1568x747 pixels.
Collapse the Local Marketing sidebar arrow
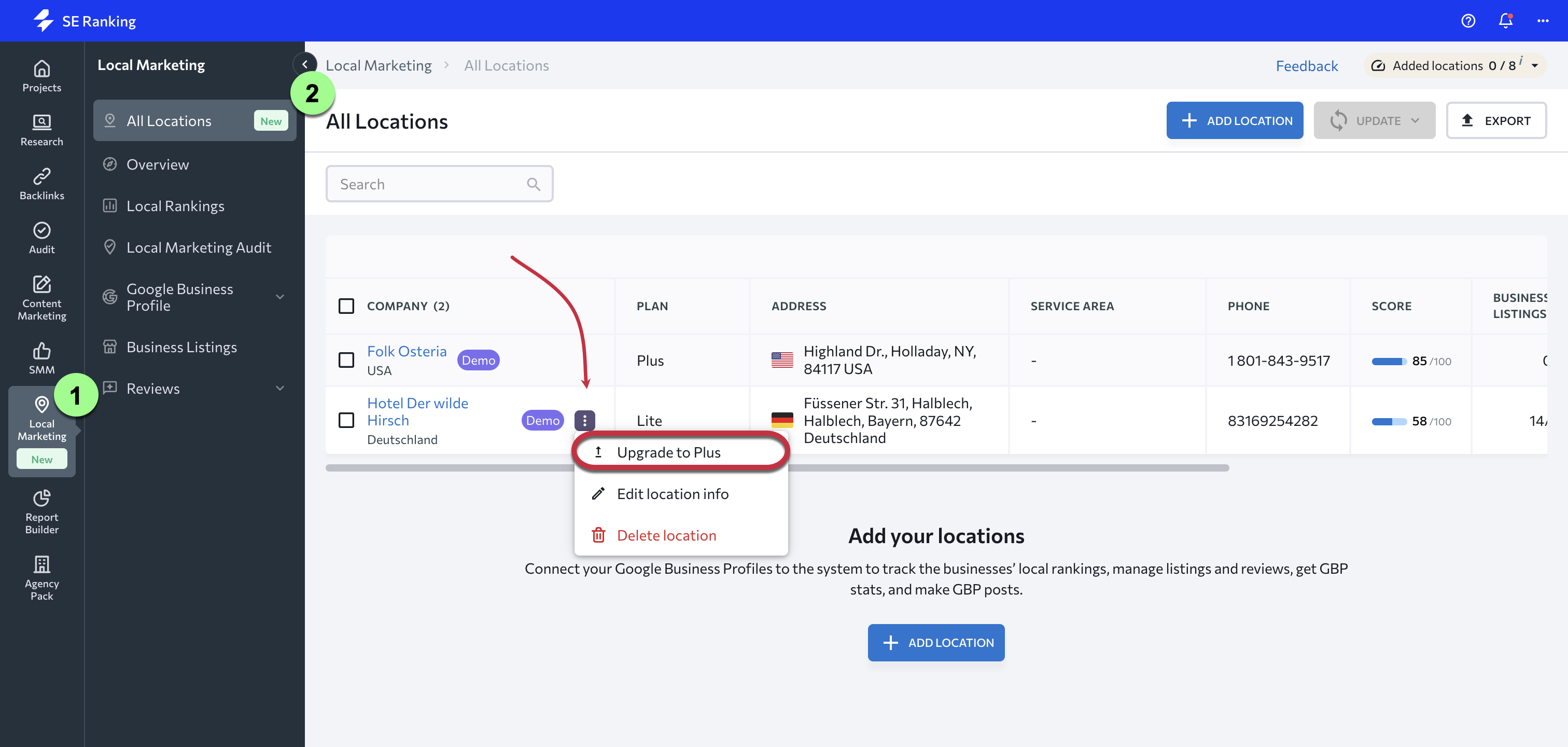point(304,64)
